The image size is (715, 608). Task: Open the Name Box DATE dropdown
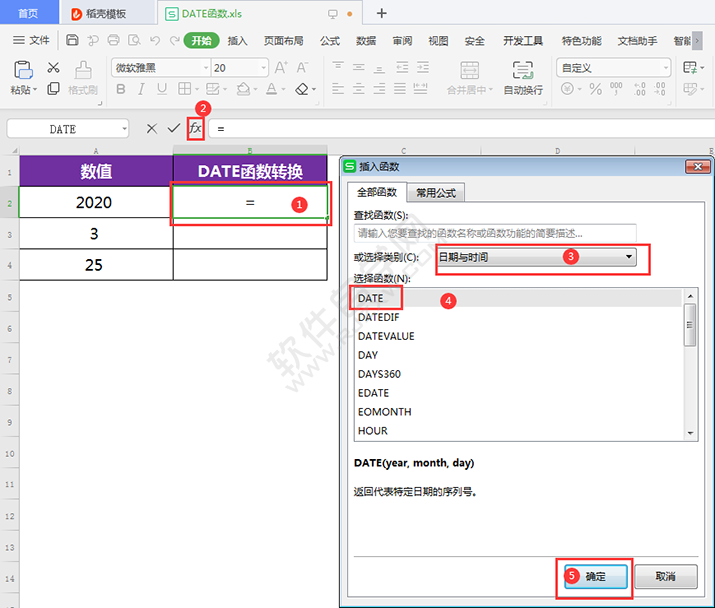click(124, 129)
